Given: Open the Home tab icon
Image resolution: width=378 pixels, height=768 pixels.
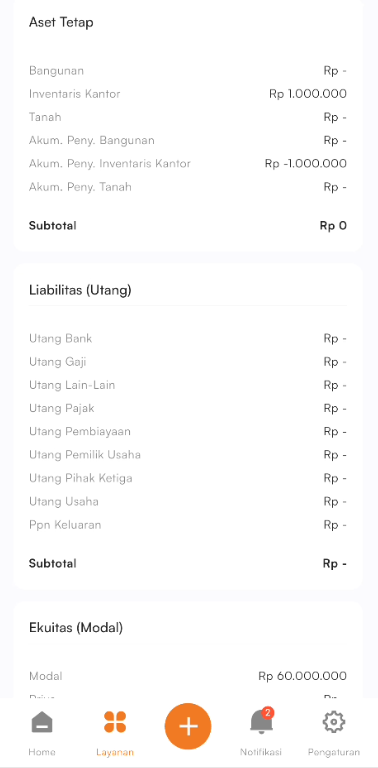Looking at the screenshot, I should pos(42,722).
